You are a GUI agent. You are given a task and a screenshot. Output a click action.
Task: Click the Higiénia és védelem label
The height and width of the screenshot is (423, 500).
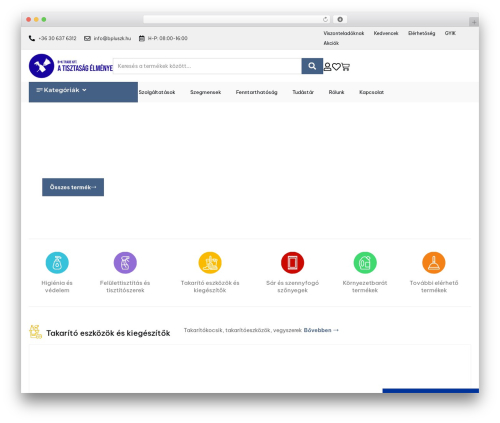[x=57, y=286]
